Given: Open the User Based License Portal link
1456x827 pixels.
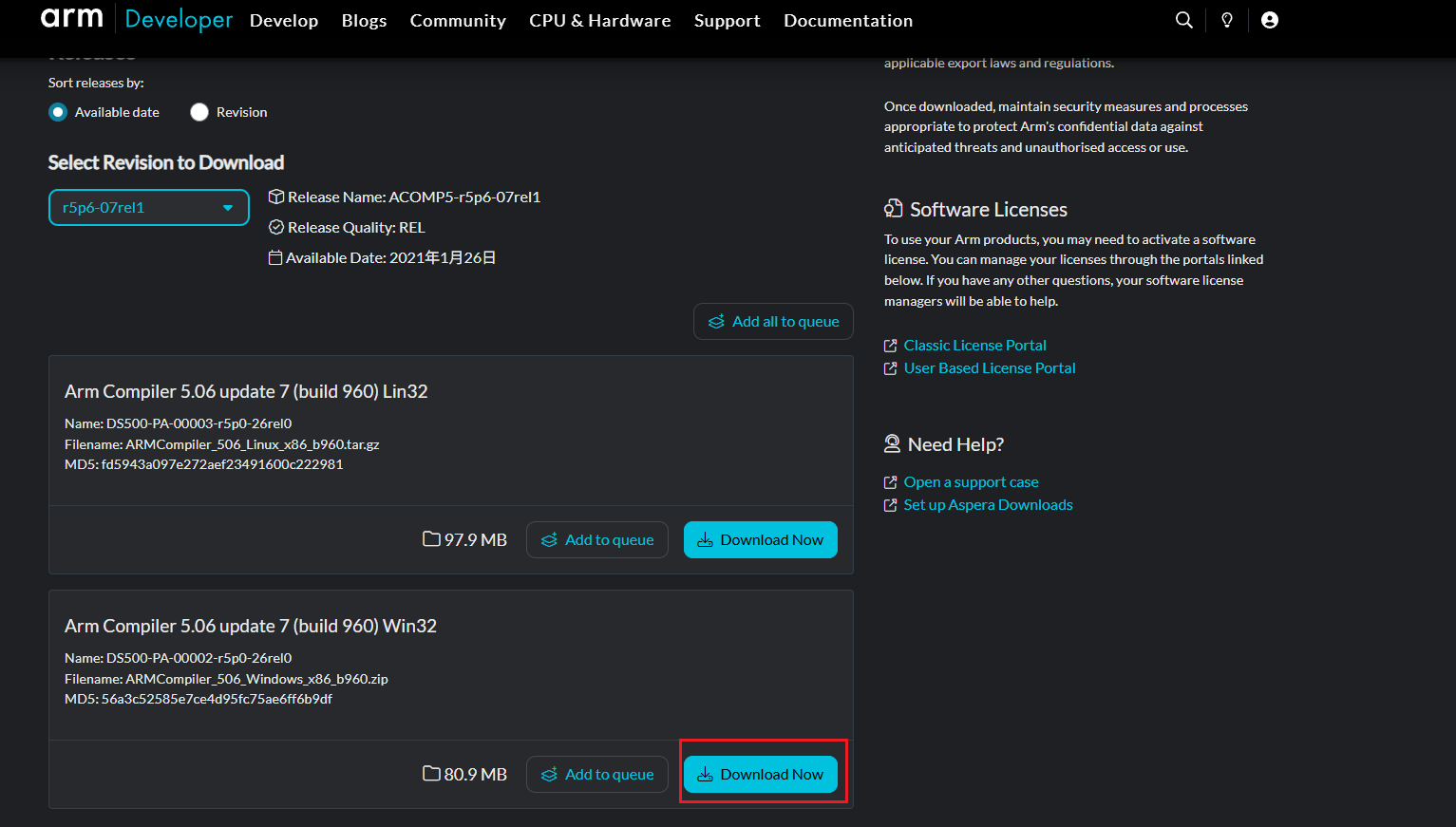Looking at the screenshot, I should [990, 368].
